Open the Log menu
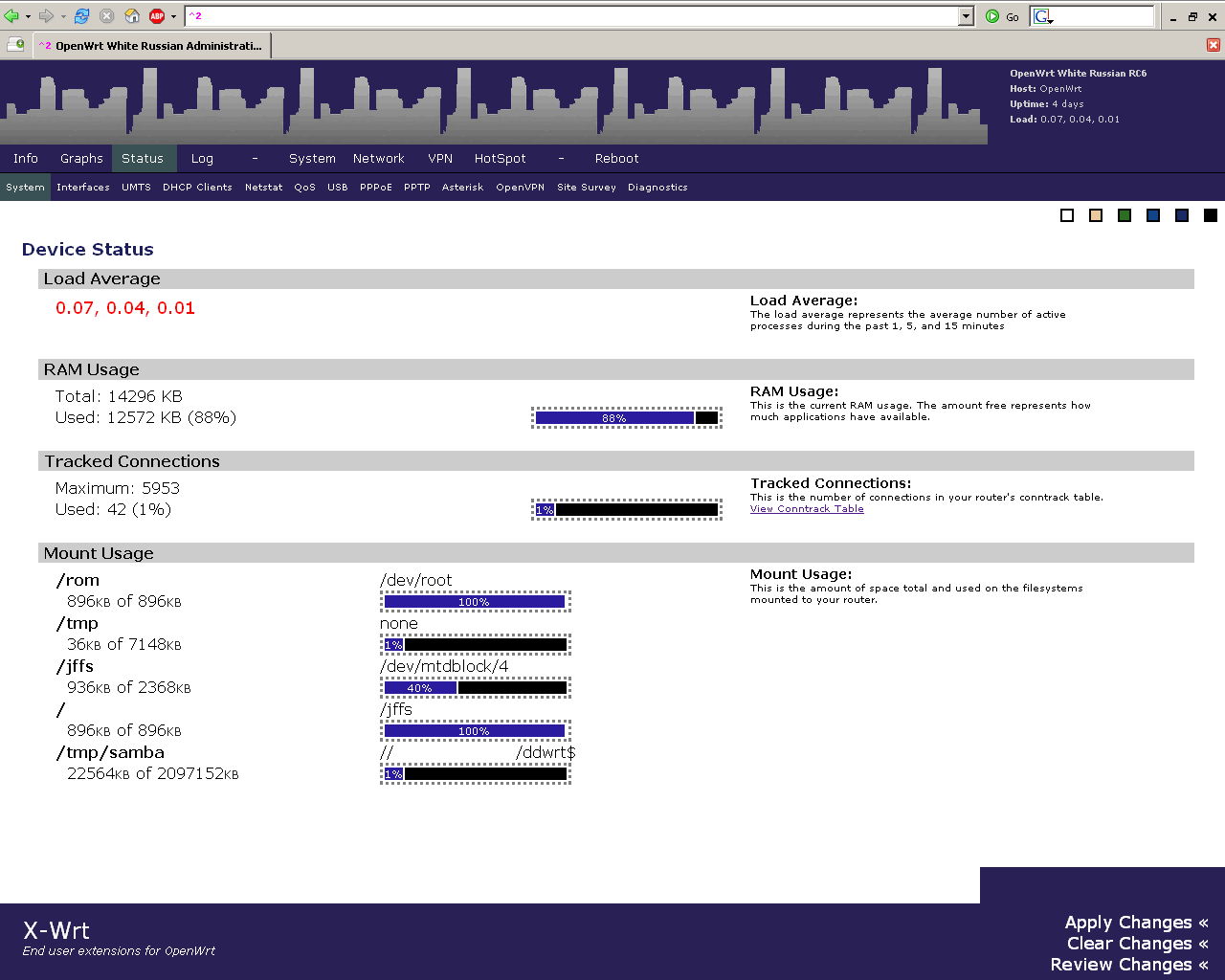 [x=202, y=159]
